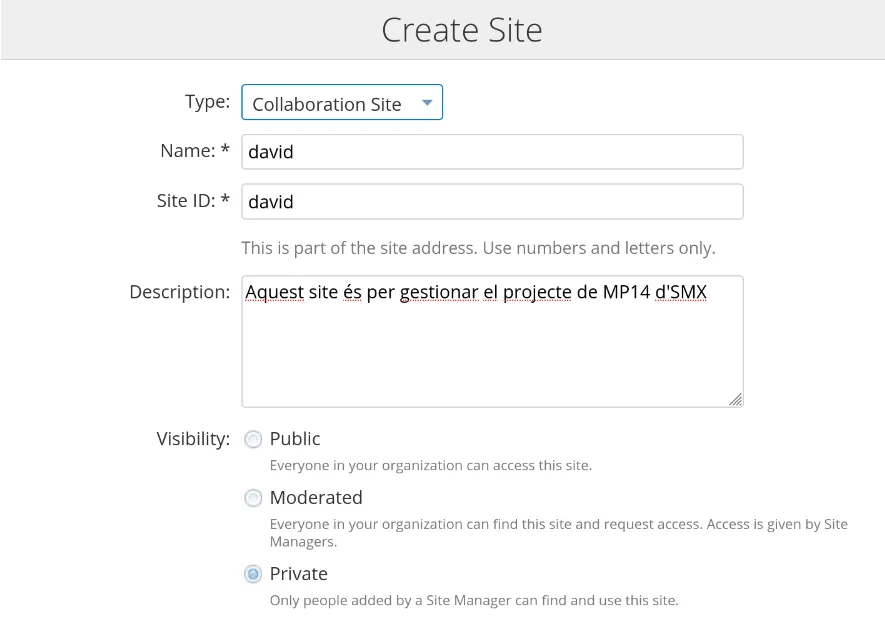The height and width of the screenshot is (631, 885).
Task: Click the Name input field containing david
Action: click(x=492, y=152)
